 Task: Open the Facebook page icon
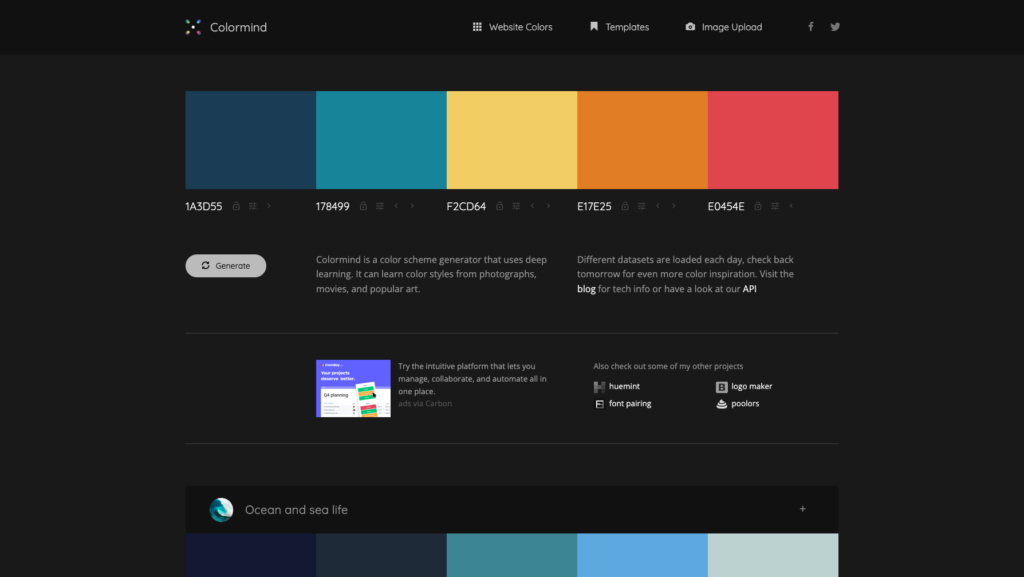click(x=810, y=27)
